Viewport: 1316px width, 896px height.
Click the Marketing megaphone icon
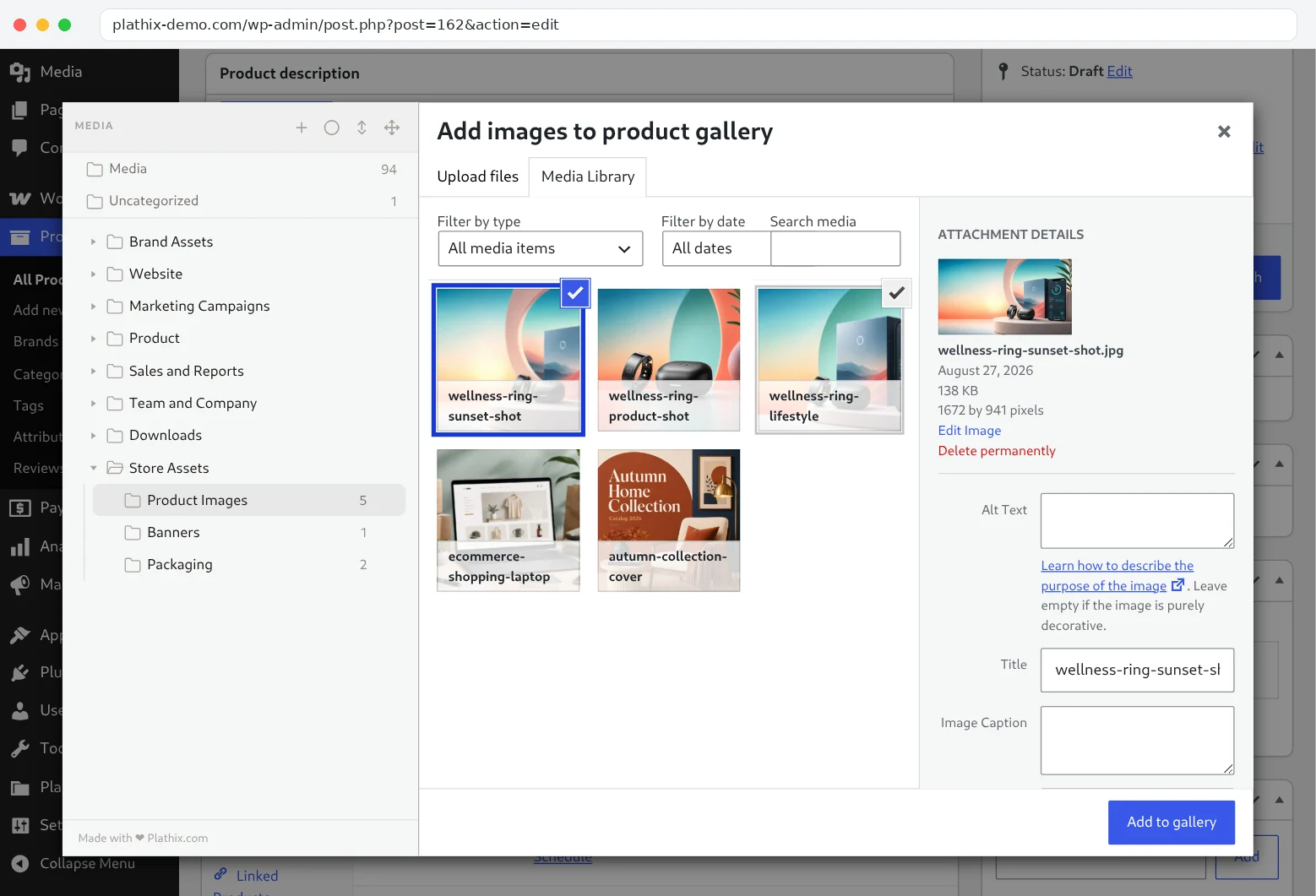[19, 584]
